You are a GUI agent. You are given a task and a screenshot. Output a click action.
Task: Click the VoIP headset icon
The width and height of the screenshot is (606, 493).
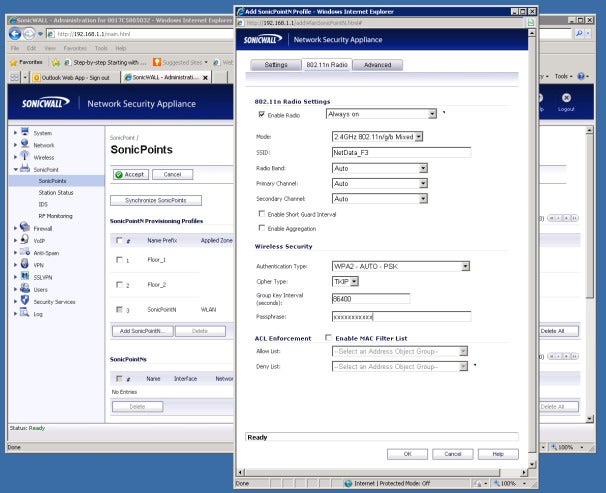[25, 240]
